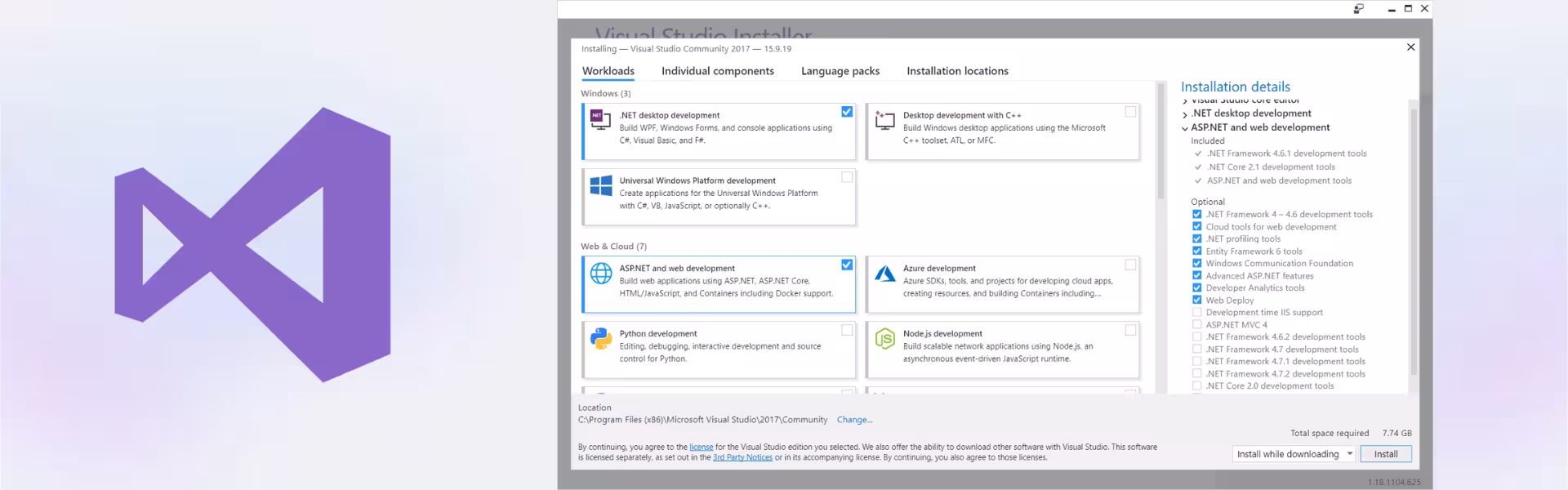Enable .NET Core 2.0 development tools

1196,385
